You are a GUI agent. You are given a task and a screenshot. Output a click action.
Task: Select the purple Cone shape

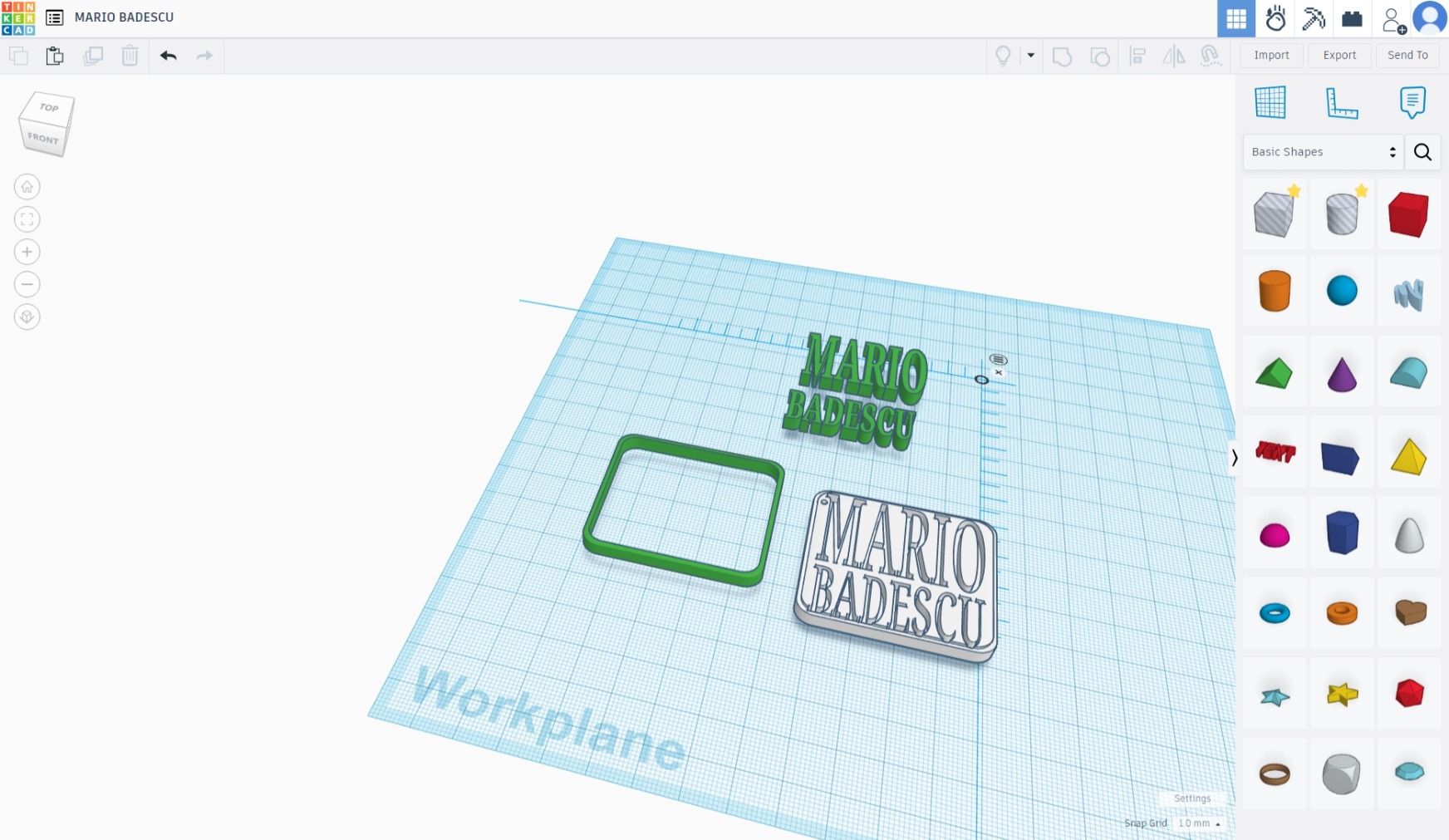(1342, 375)
